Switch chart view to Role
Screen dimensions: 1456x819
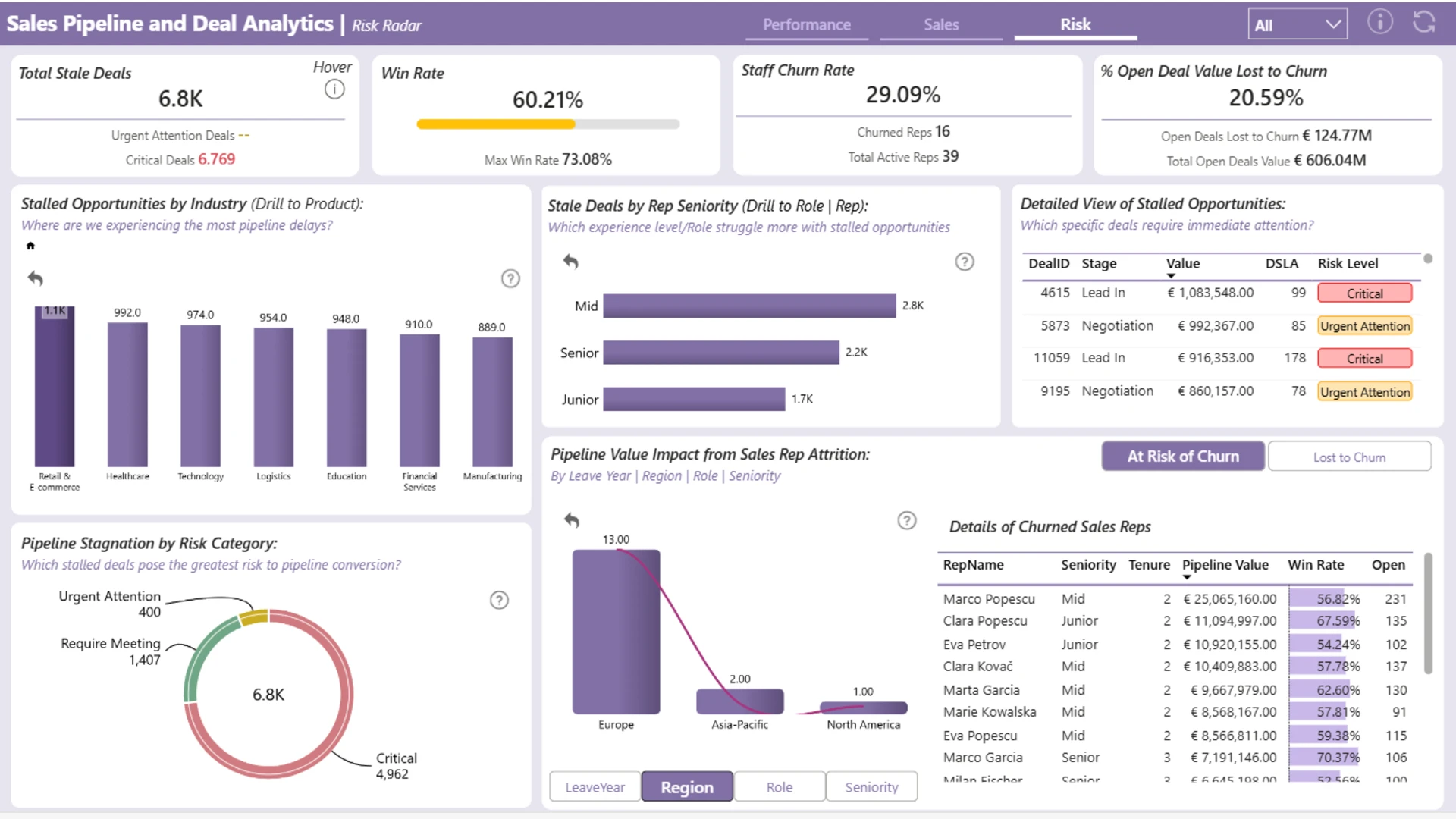[x=780, y=787]
